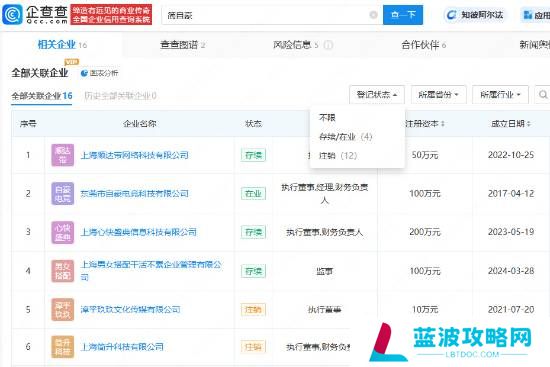Image resolution: width=550 pixels, height=367 pixels.
Task: Click the 2017-04-12 date cell
Action: (x=511, y=193)
